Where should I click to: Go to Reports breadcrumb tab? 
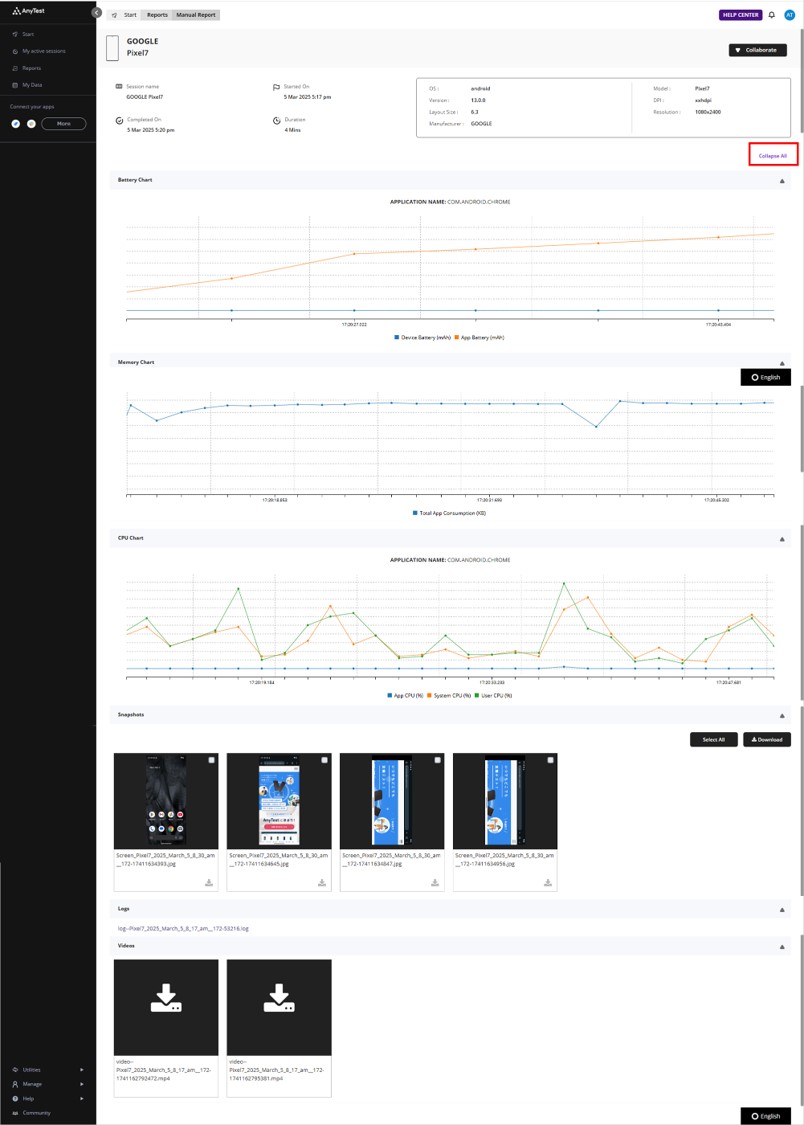(157, 15)
